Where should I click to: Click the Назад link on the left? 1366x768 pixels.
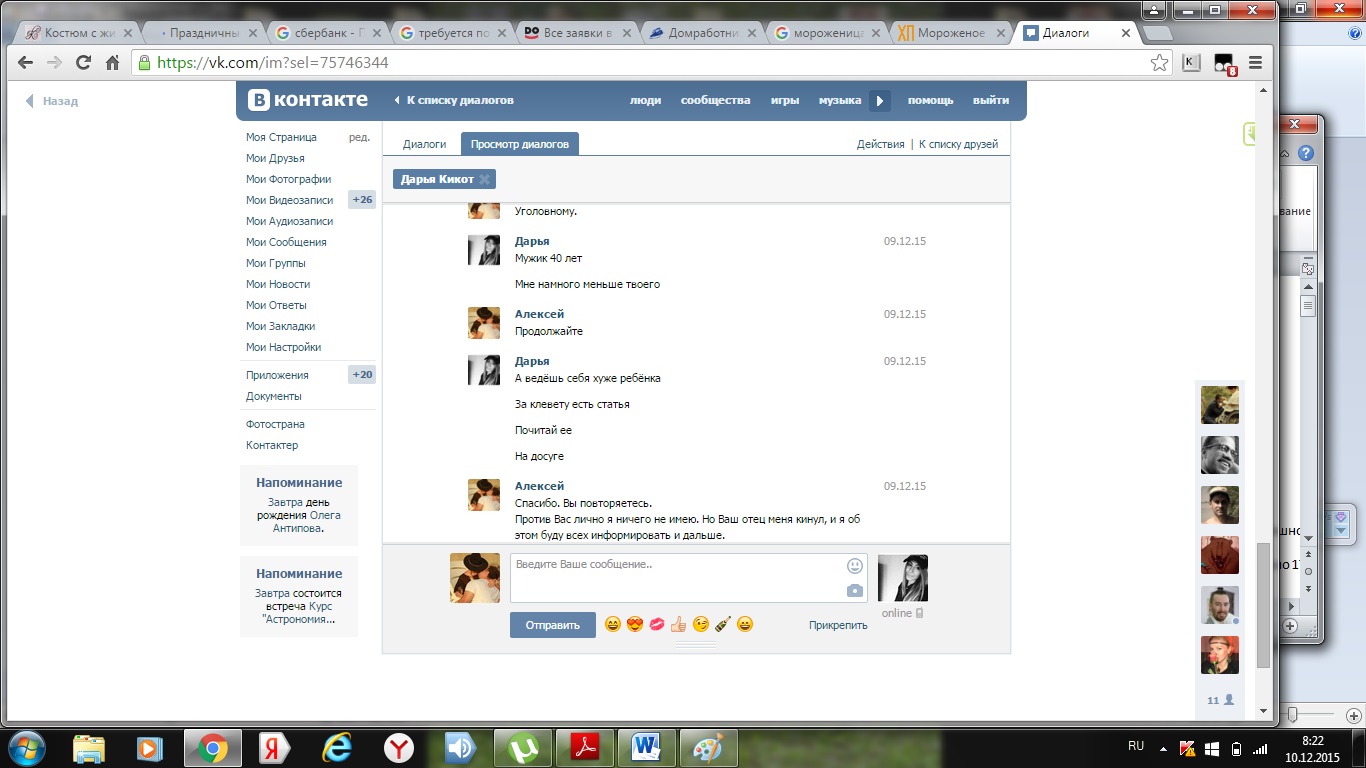[52, 101]
